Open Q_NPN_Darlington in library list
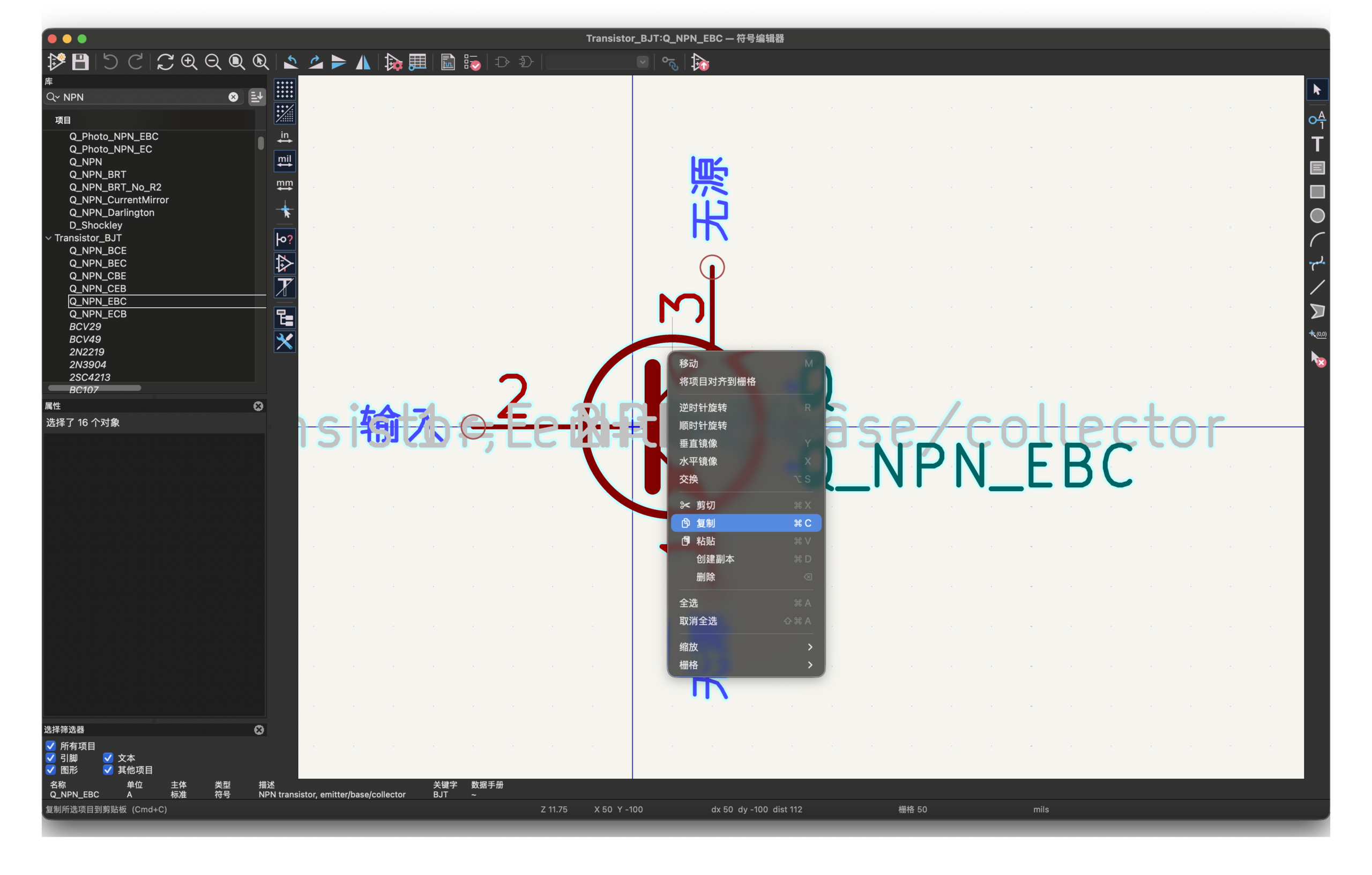Image resolution: width=1372 pixels, height=875 pixels. 111,212
